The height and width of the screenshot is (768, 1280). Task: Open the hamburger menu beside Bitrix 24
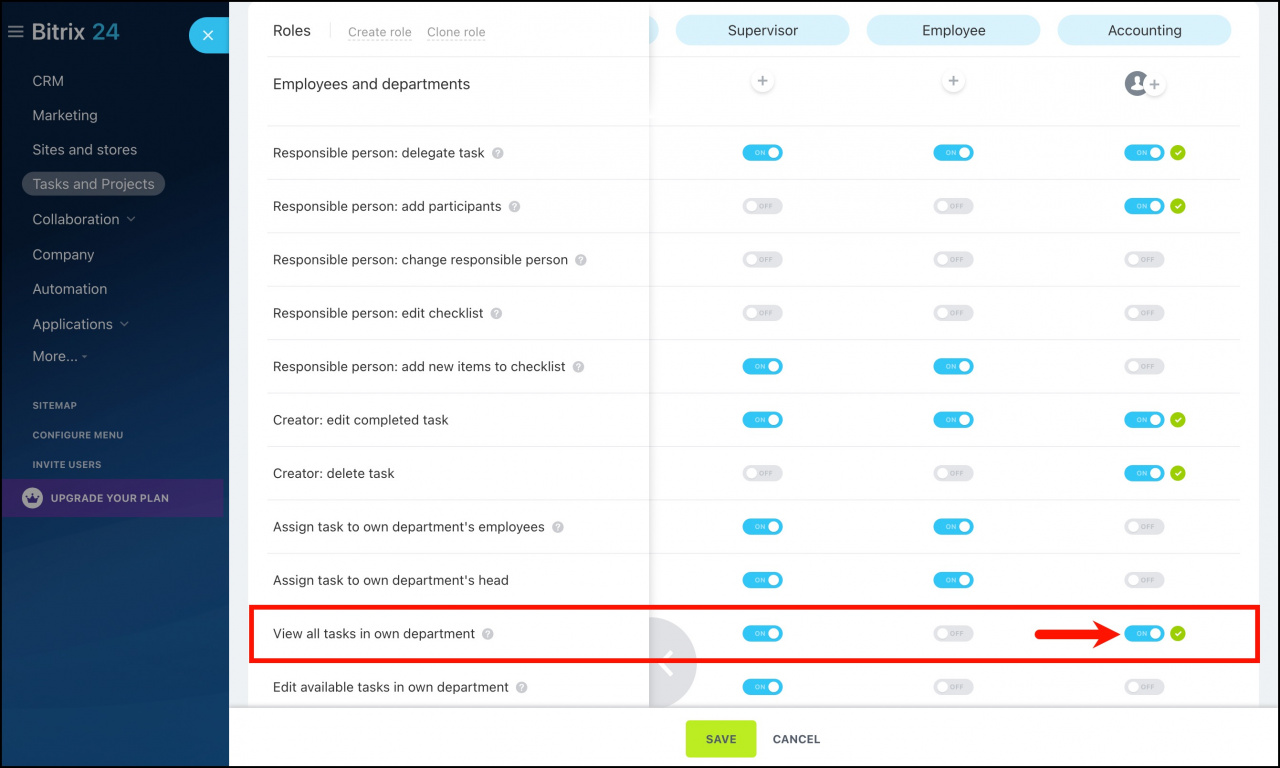coord(15,32)
